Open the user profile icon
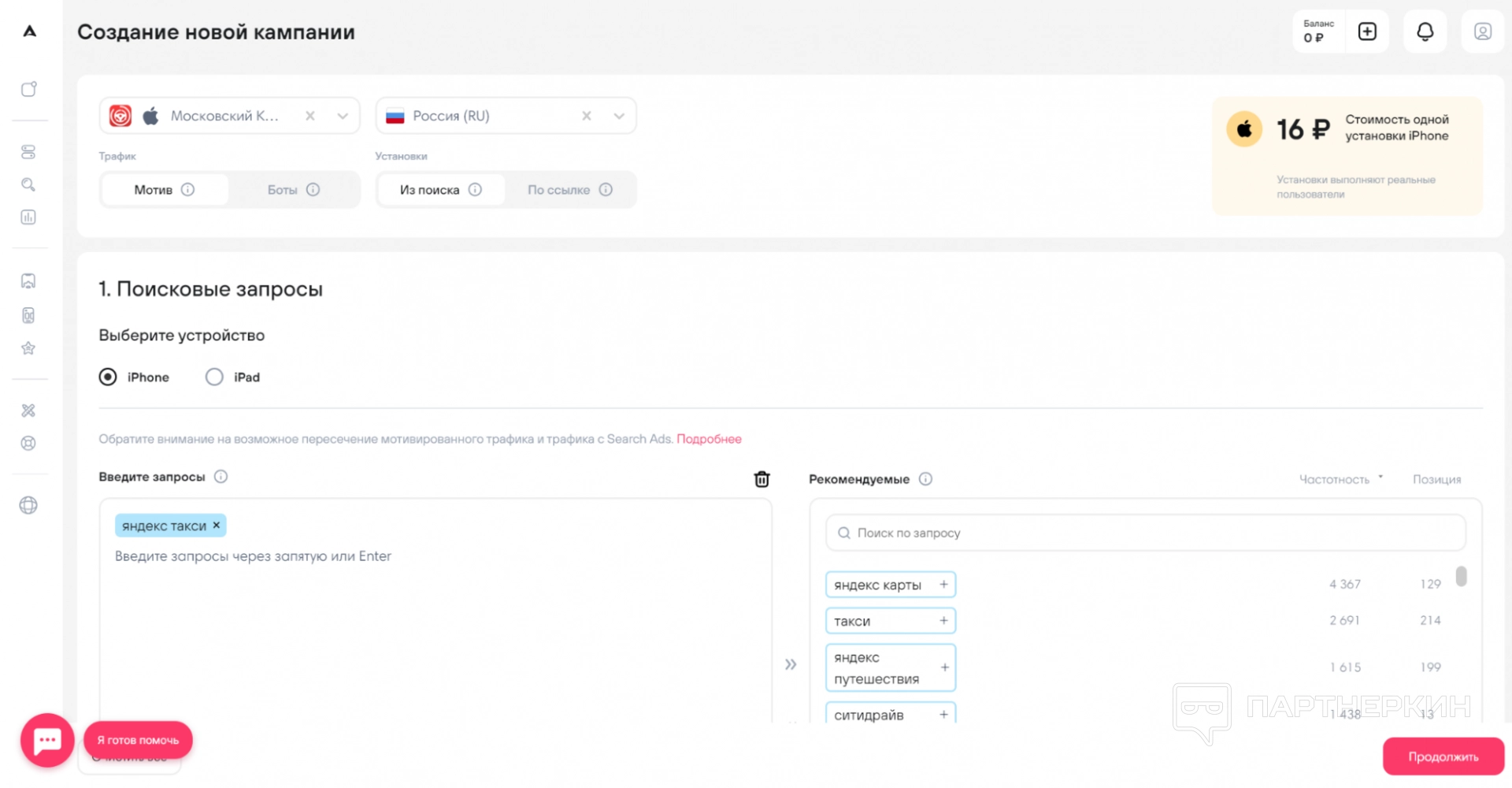 pos(1482,32)
